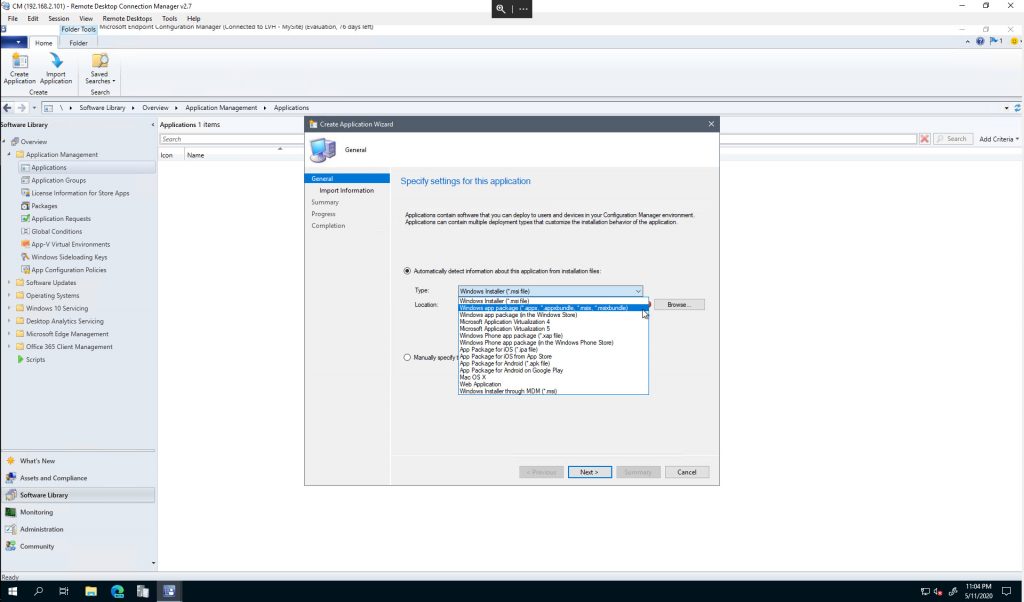Open File Explorer from the taskbar
Screen dimensions: 1024x602
(x=91, y=592)
